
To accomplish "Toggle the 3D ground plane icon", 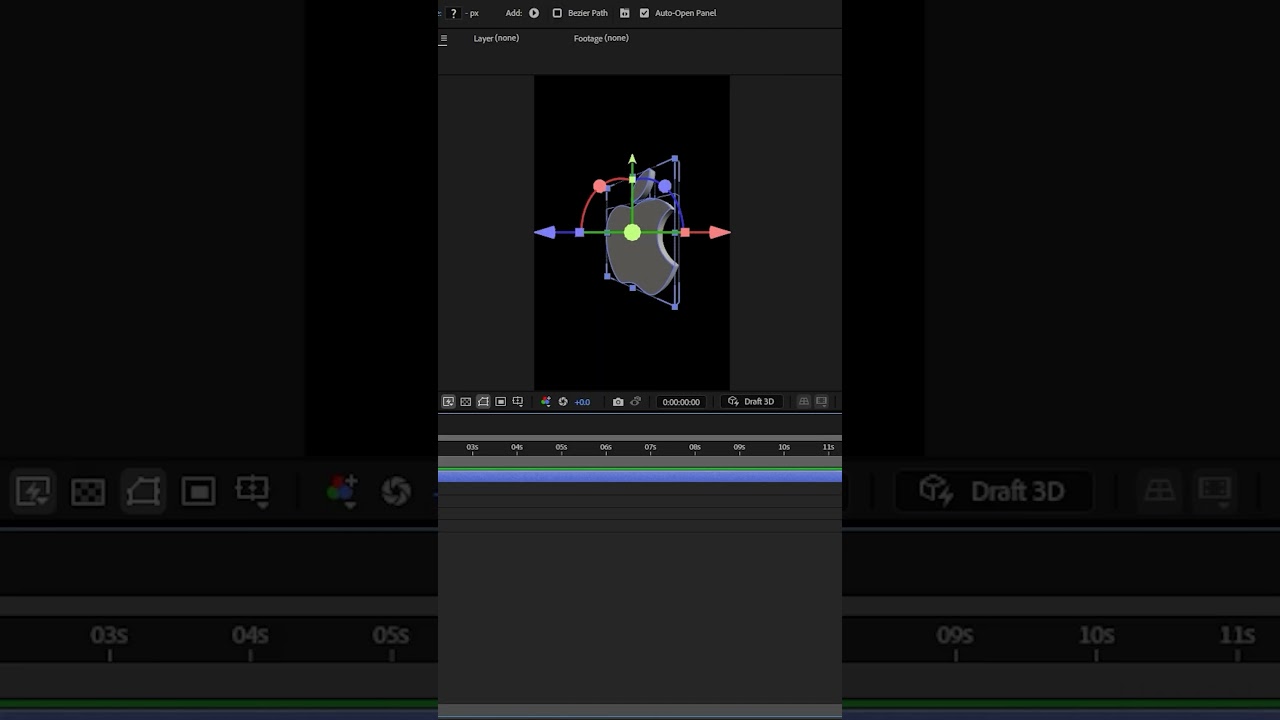I will 803,401.
